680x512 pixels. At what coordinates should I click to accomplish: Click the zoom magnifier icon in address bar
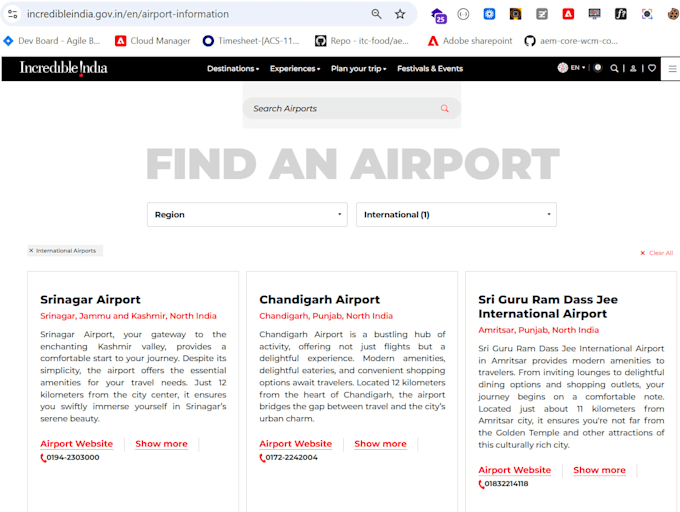pyautogui.click(x=376, y=14)
